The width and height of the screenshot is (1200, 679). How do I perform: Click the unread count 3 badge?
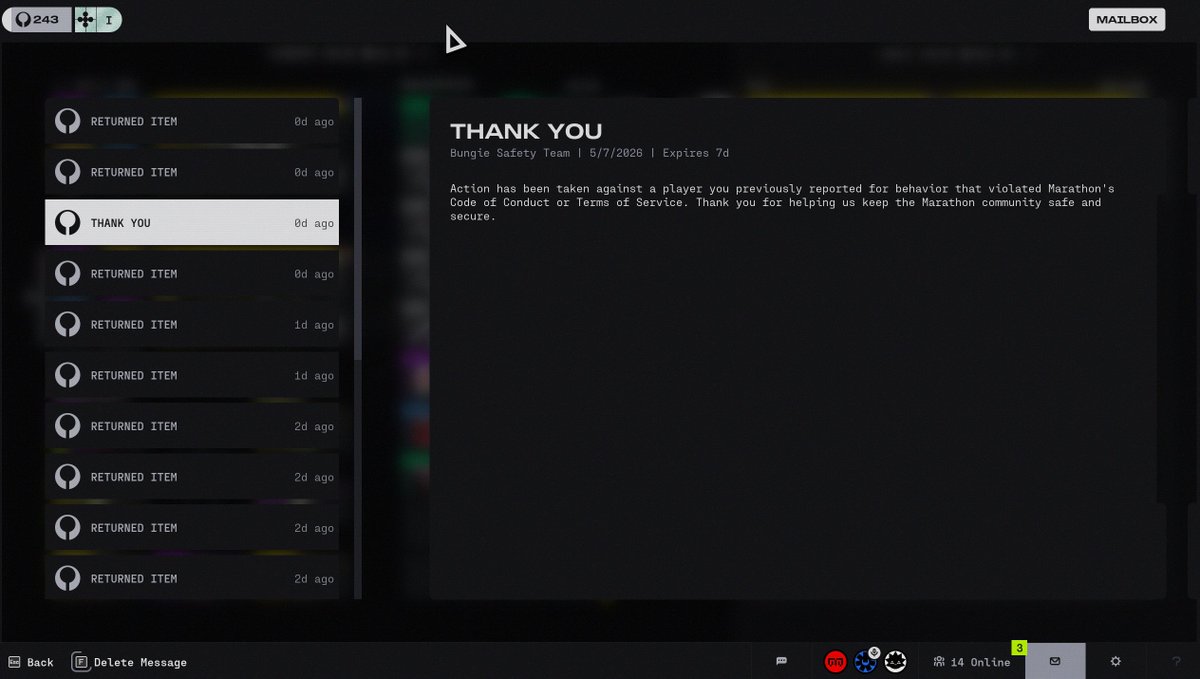point(1019,648)
